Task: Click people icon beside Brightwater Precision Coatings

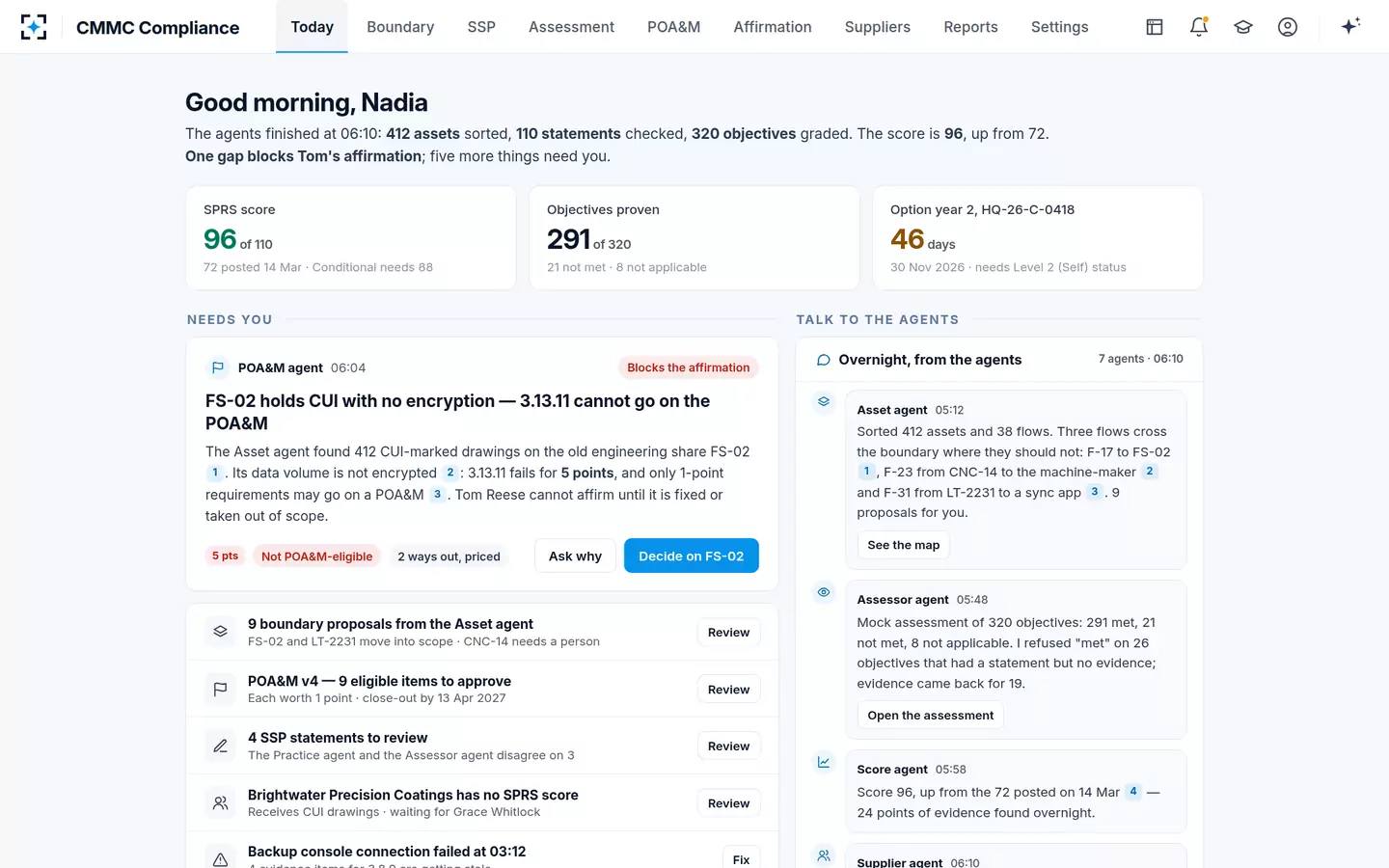Action: pos(220,802)
